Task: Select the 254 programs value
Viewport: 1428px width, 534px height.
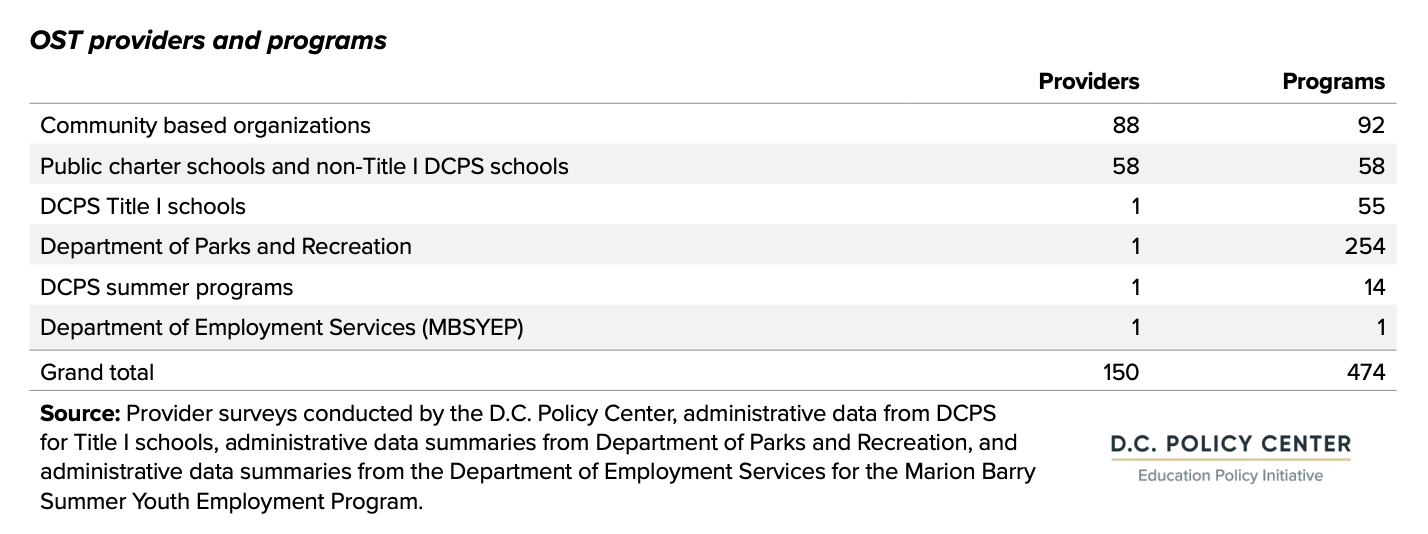Action: pyautogui.click(x=1366, y=246)
